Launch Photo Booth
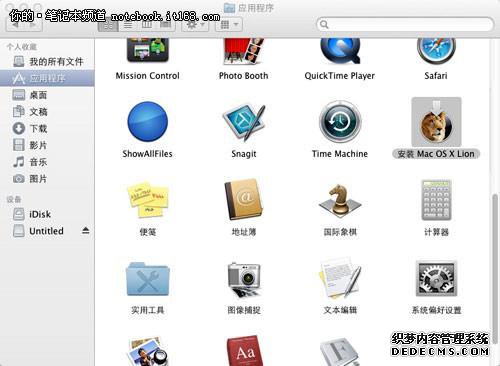Image resolution: width=500 pixels, height=366 pixels. pos(244,51)
